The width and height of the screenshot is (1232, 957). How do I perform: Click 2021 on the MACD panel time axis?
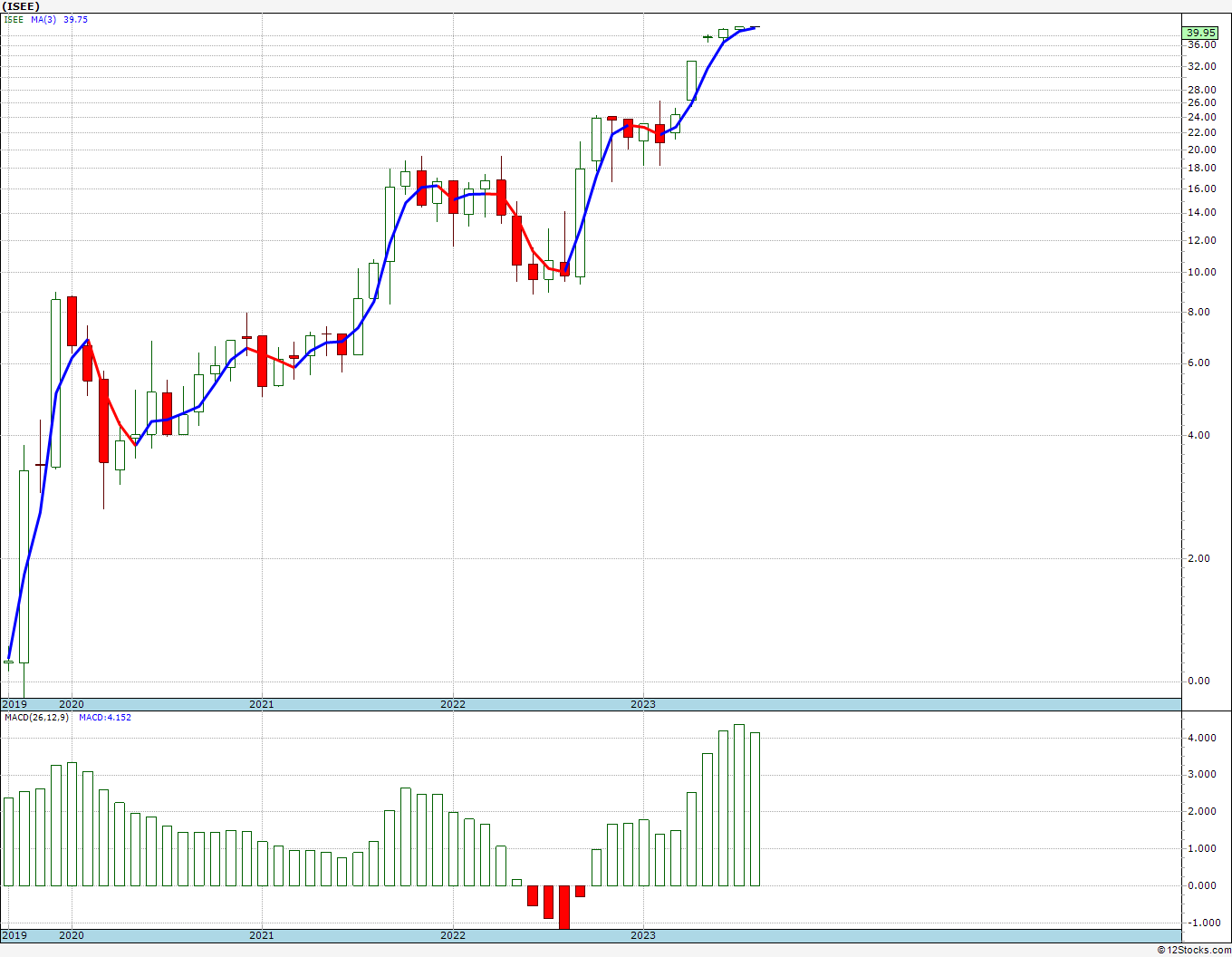click(x=261, y=935)
